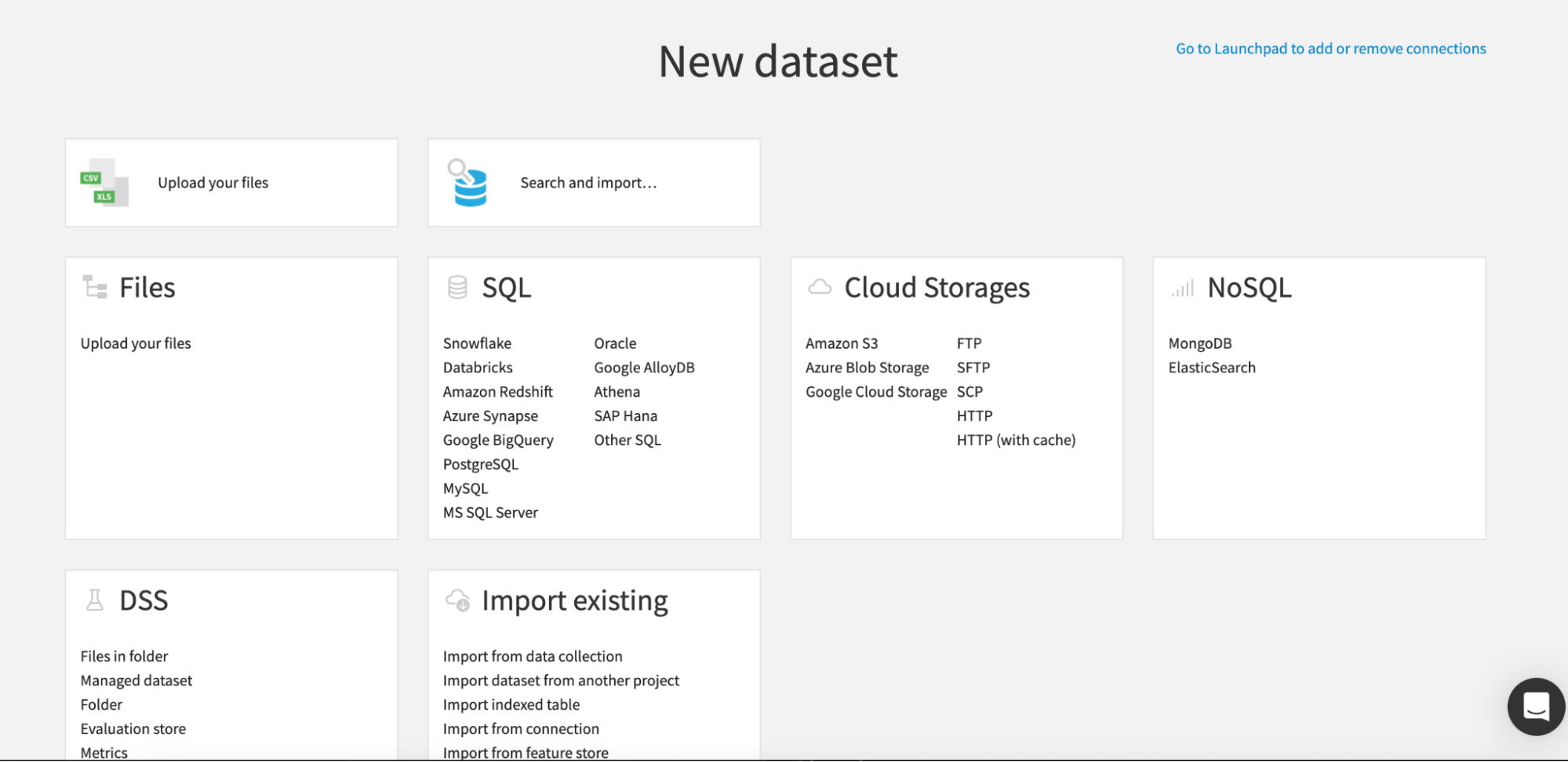Open the chat support bubble icon
1568x762 pixels.
point(1534,706)
